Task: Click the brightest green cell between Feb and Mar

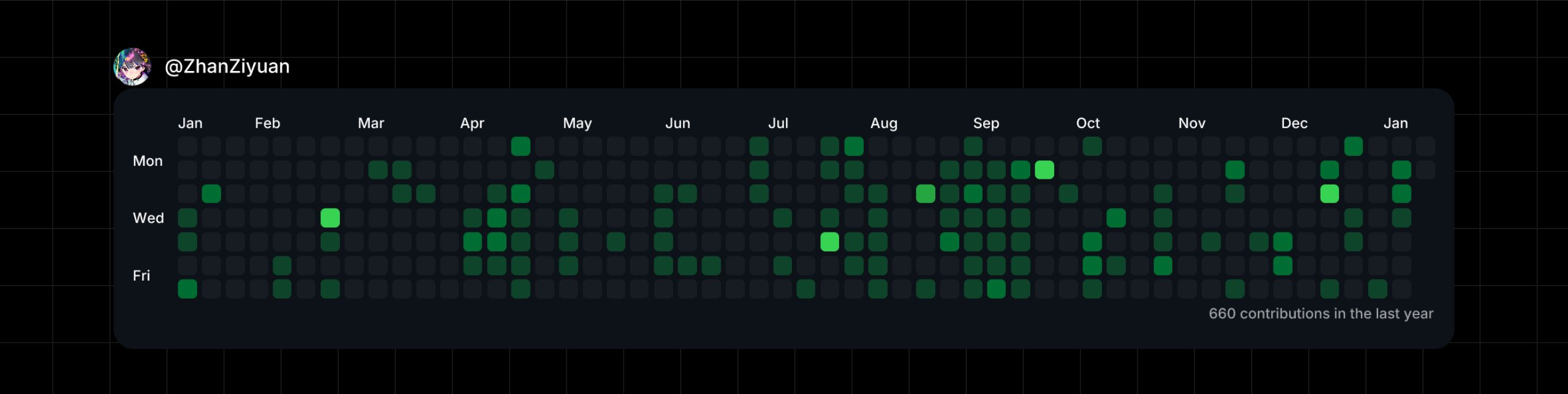Action: pos(330,218)
